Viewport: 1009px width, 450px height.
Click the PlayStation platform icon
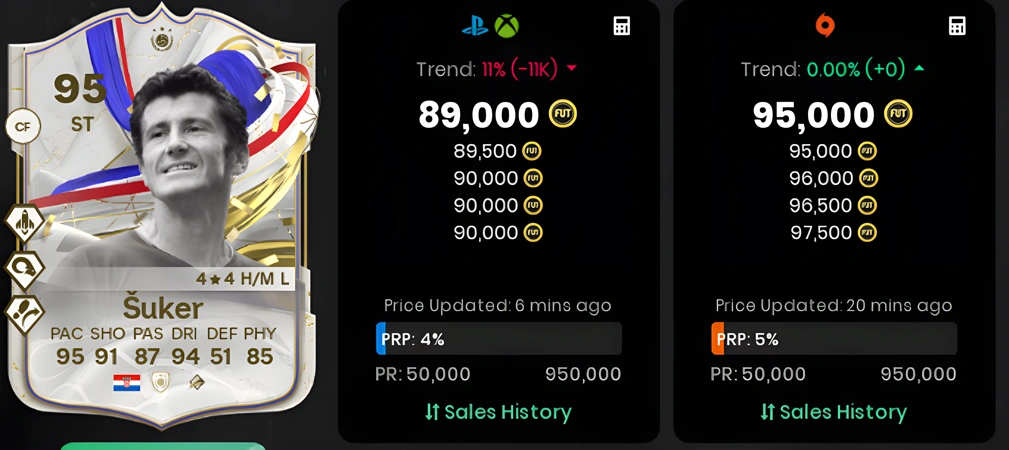click(x=475, y=26)
